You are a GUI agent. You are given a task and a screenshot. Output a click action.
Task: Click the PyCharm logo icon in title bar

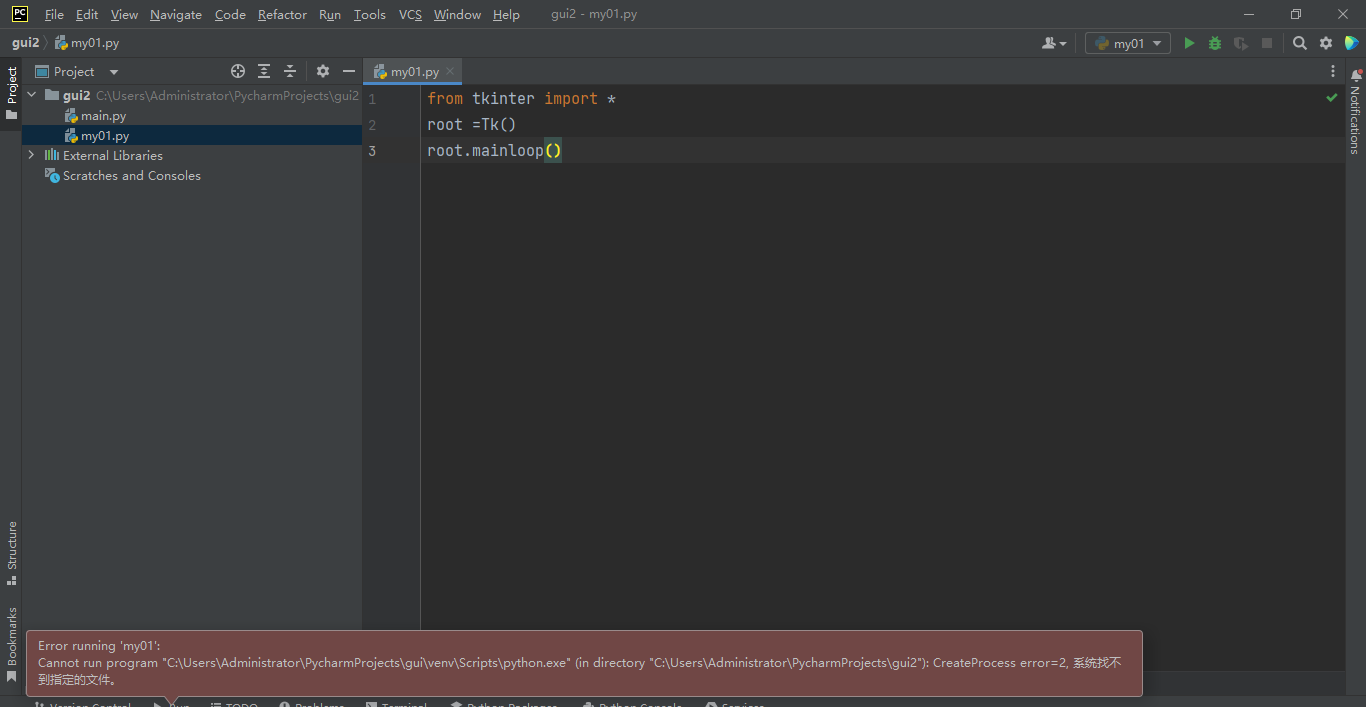[20, 14]
